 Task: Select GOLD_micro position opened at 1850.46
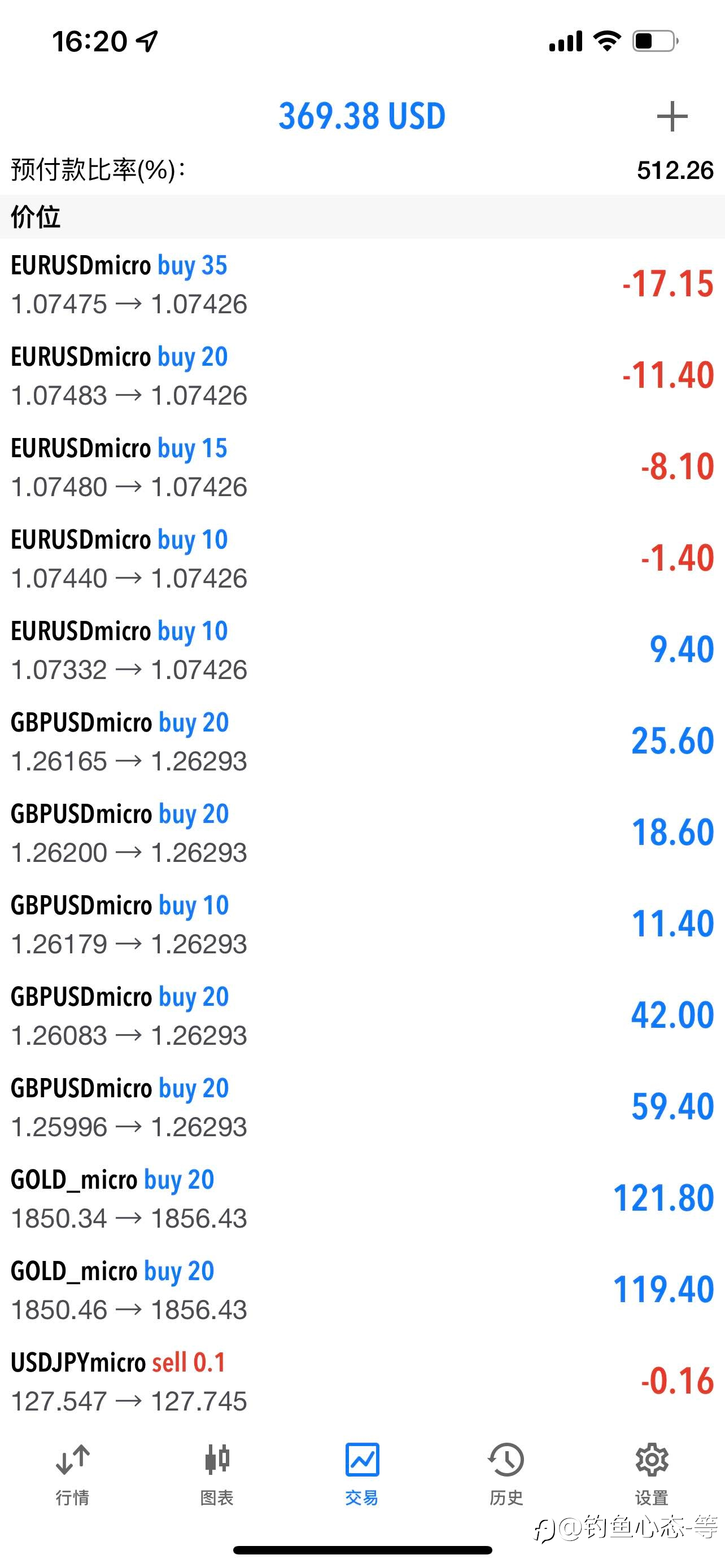[x=362, y=1290]
